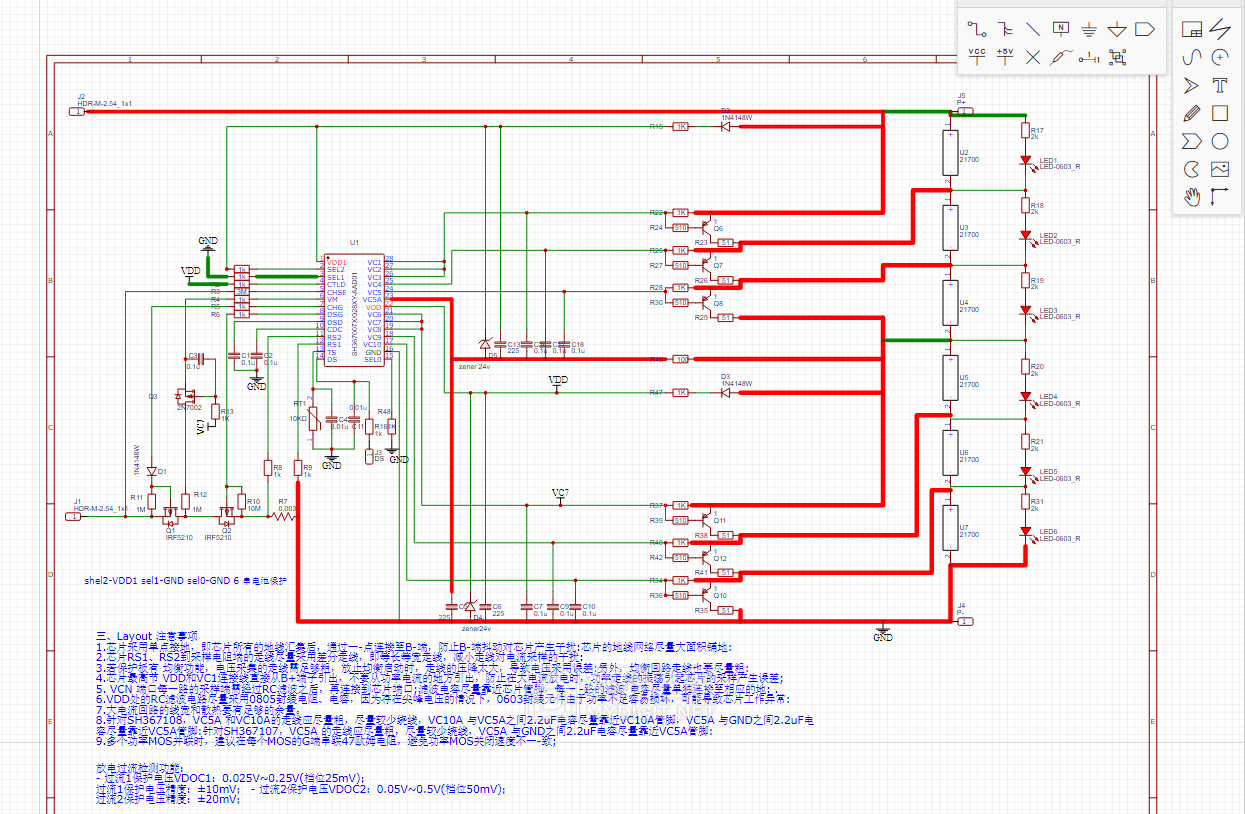The width and height of the screenshot is (1245, 814).
Task: Place a +5V net flag
Action: pos(1005,57)
